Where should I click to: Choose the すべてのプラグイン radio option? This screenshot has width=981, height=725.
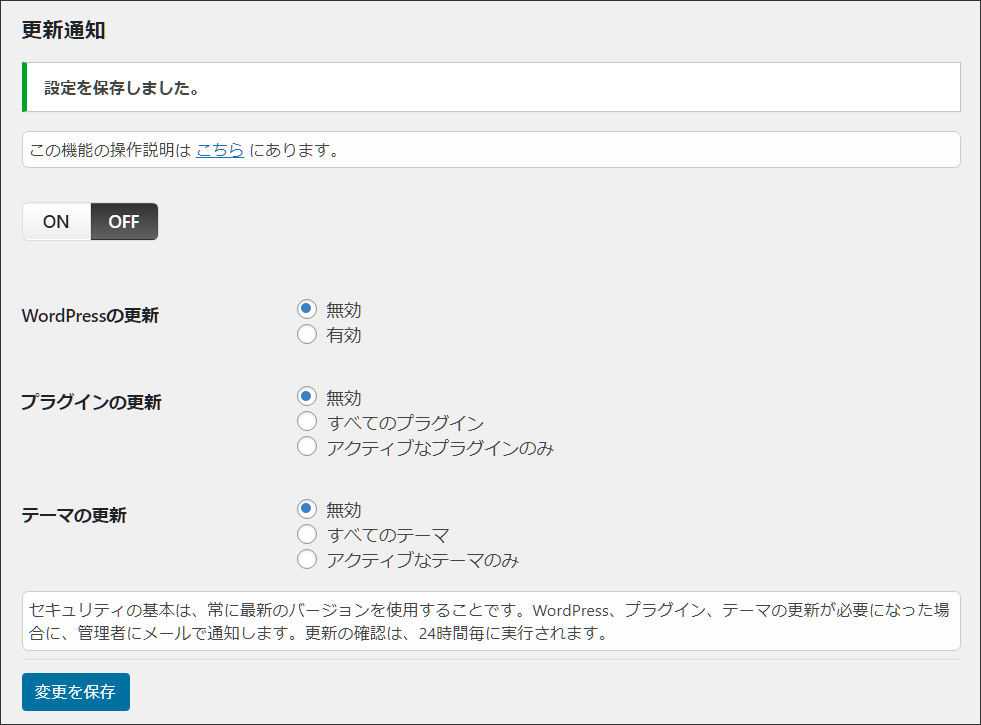307,423
